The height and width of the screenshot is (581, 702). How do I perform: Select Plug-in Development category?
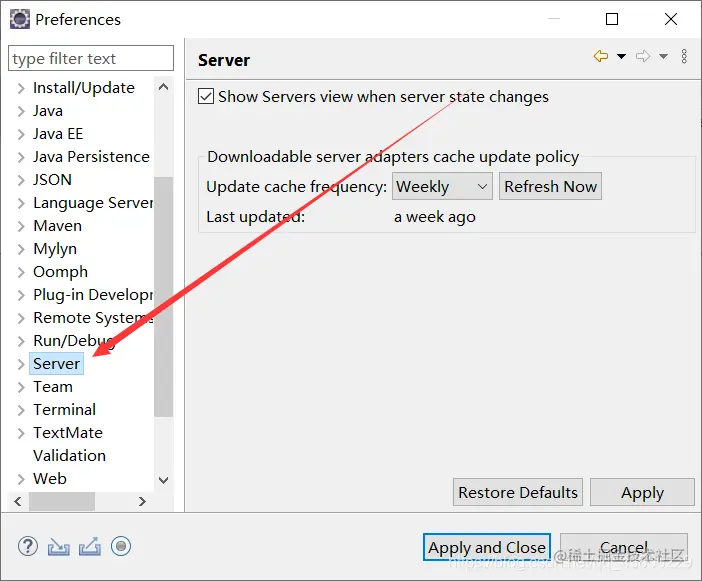(93, 295)
